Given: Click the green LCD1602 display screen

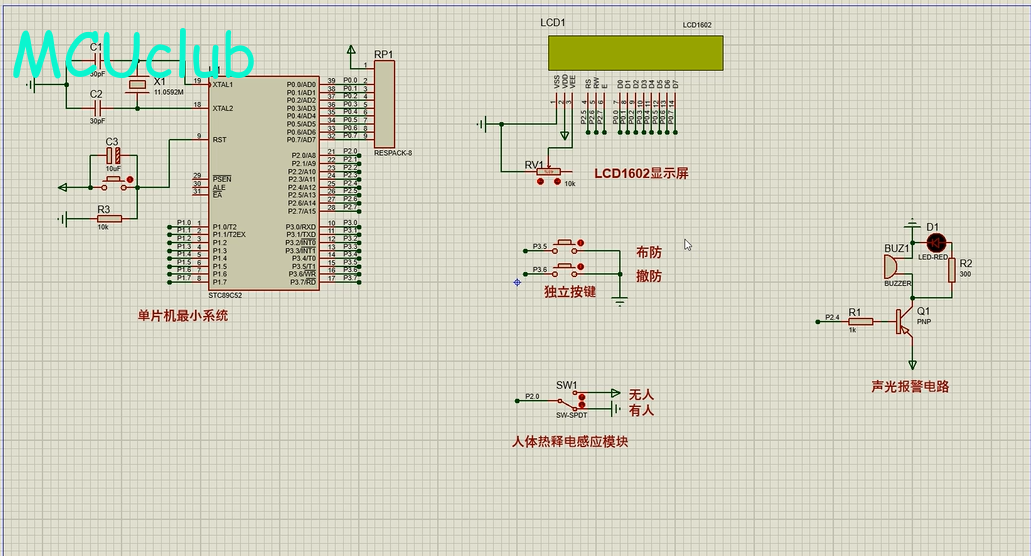Looking at the screenshot, I should click(631, 53).
